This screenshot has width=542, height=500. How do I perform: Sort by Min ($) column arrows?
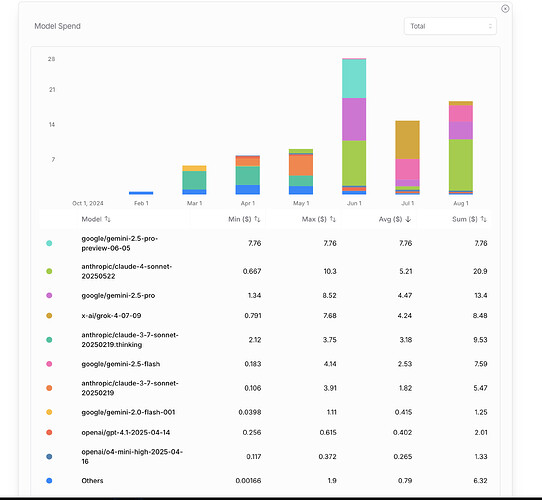257,219
